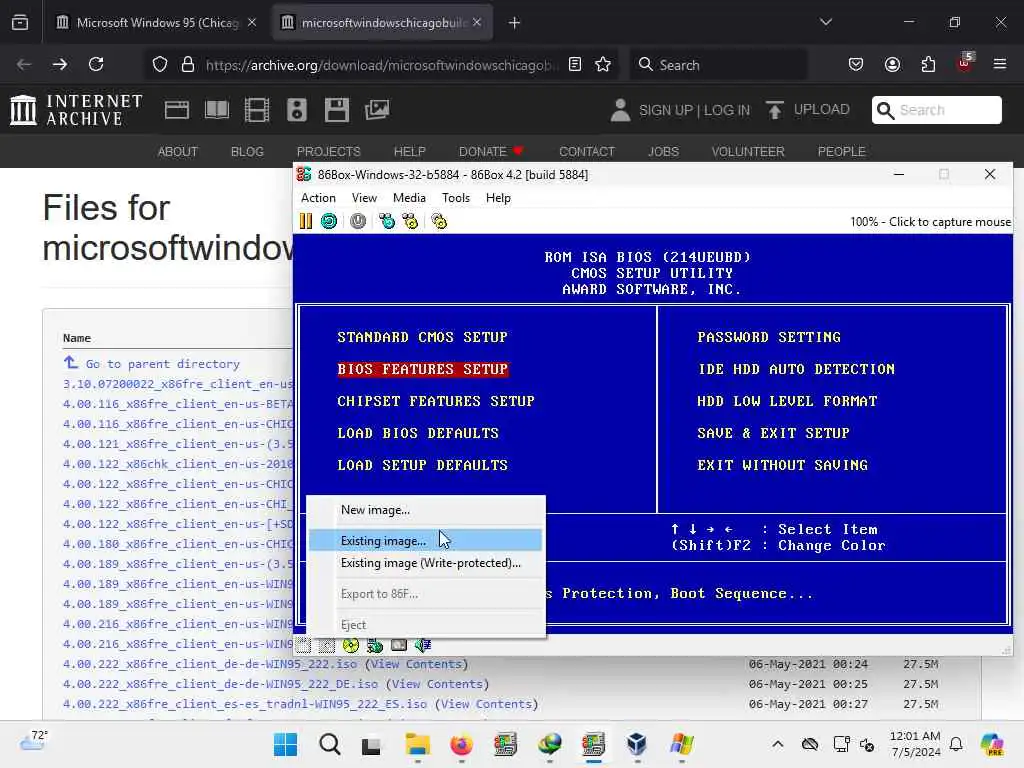The width and height of the screenshot is (1024, 768).
Task: Open 4.00.222 WIN95_222_DE.iso file link
Action: click(x=220, y=684)
